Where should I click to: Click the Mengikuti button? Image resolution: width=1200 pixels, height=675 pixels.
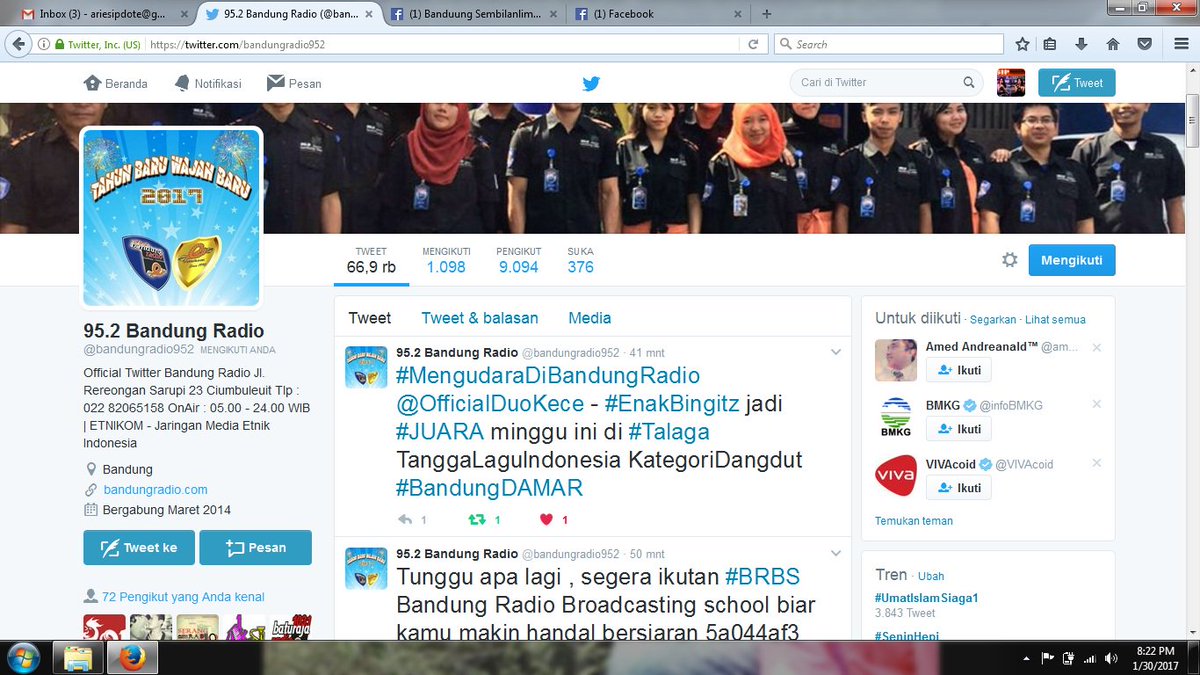tap(1071, 259)
